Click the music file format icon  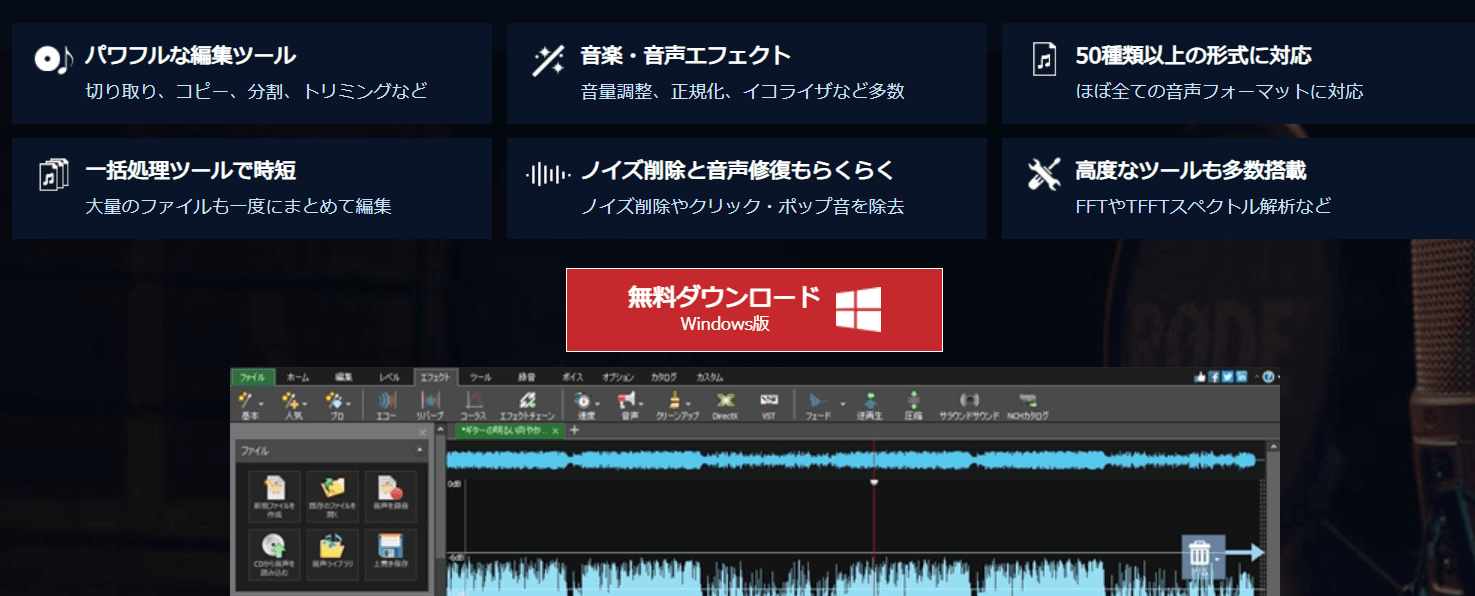click(1044, 59)
